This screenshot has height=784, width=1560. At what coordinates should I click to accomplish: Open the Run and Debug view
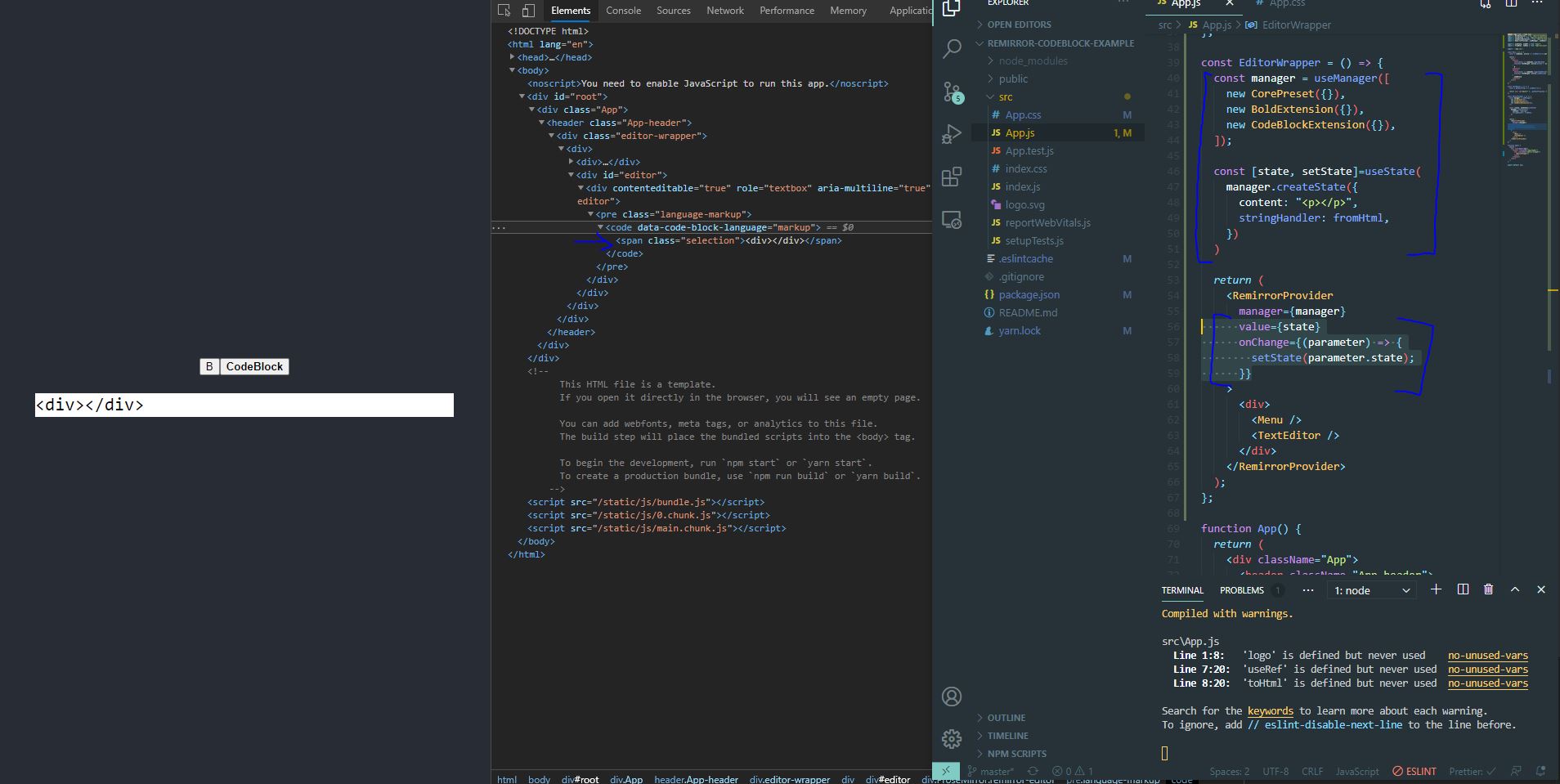pos(951,134)
